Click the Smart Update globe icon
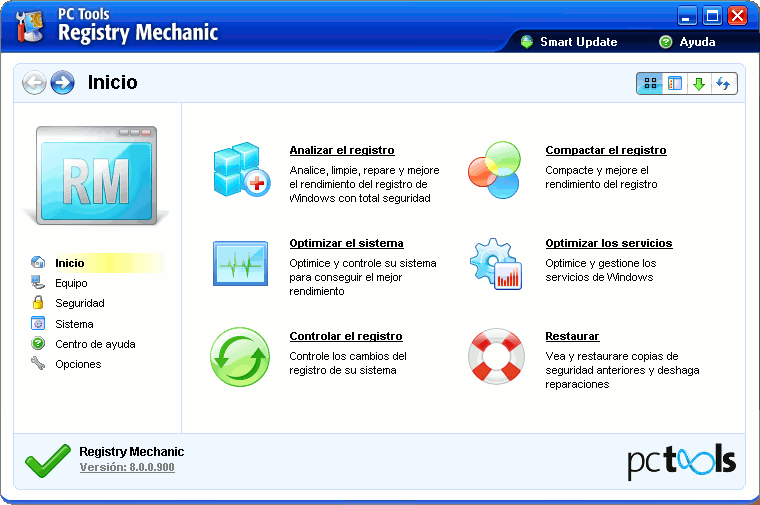 coord(527,42)
